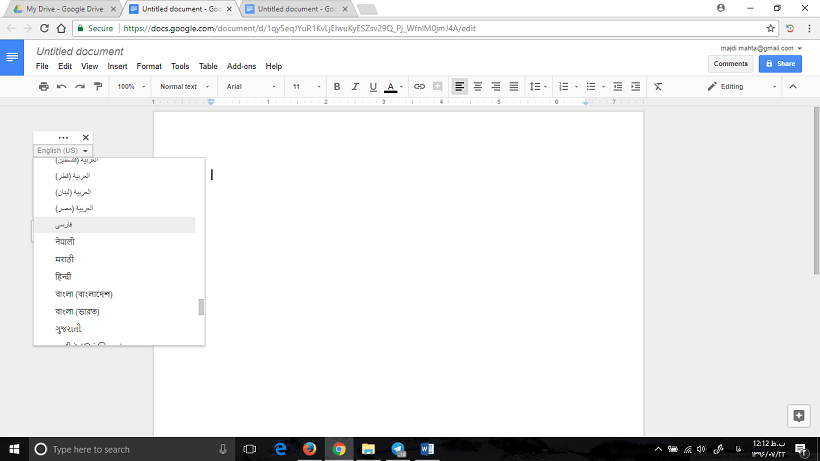Click the Clear formatting icon
The height and width of the screenshot is (461, 820).
point(658,87)
